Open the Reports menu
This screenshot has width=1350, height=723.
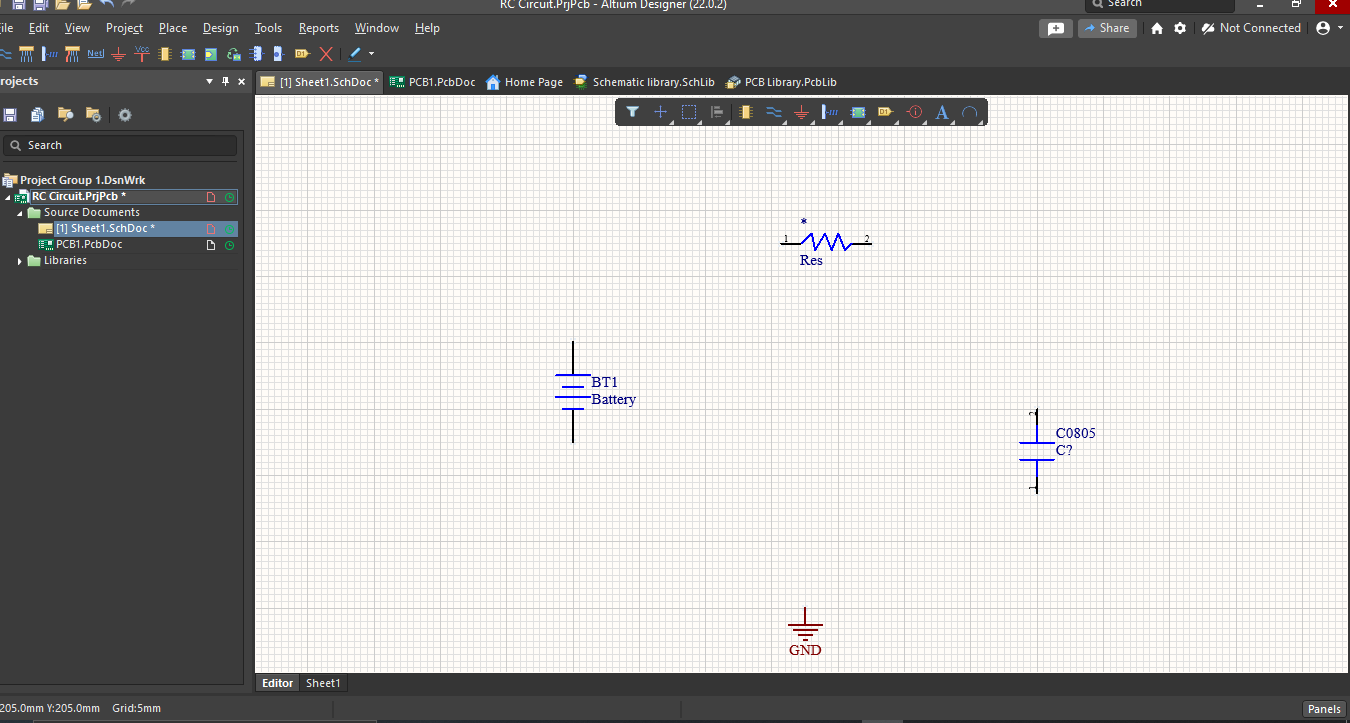[x=318, y=27]
